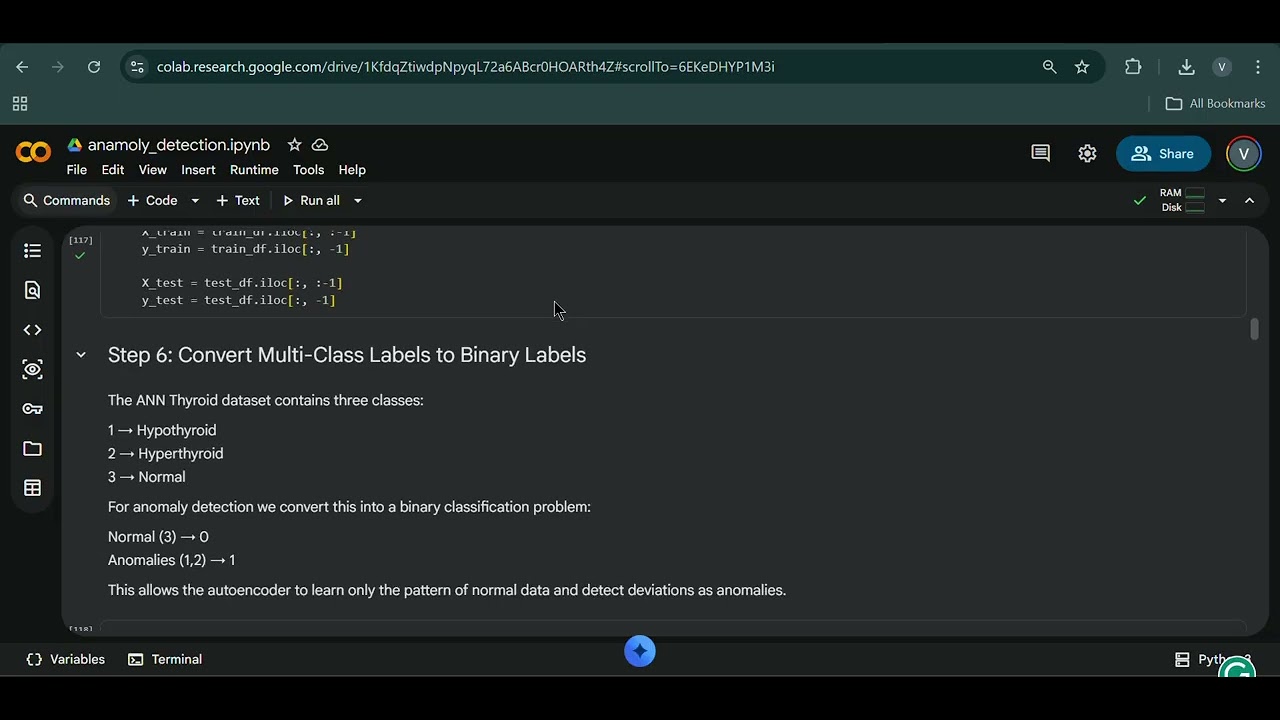Click the text '2 → Hyperthyroid'
The width and height of the screenshot is (1280, 720).
click(165, 454)
